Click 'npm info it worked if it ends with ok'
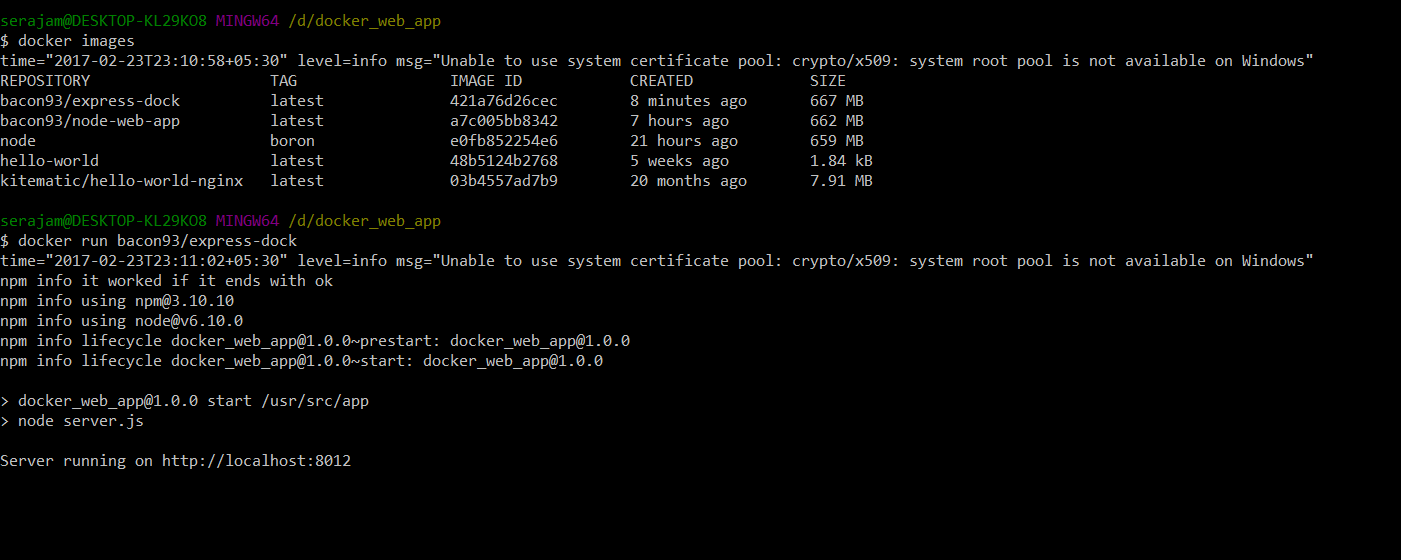Screen dimensions: 1401x560 click(x=166, y=281)
